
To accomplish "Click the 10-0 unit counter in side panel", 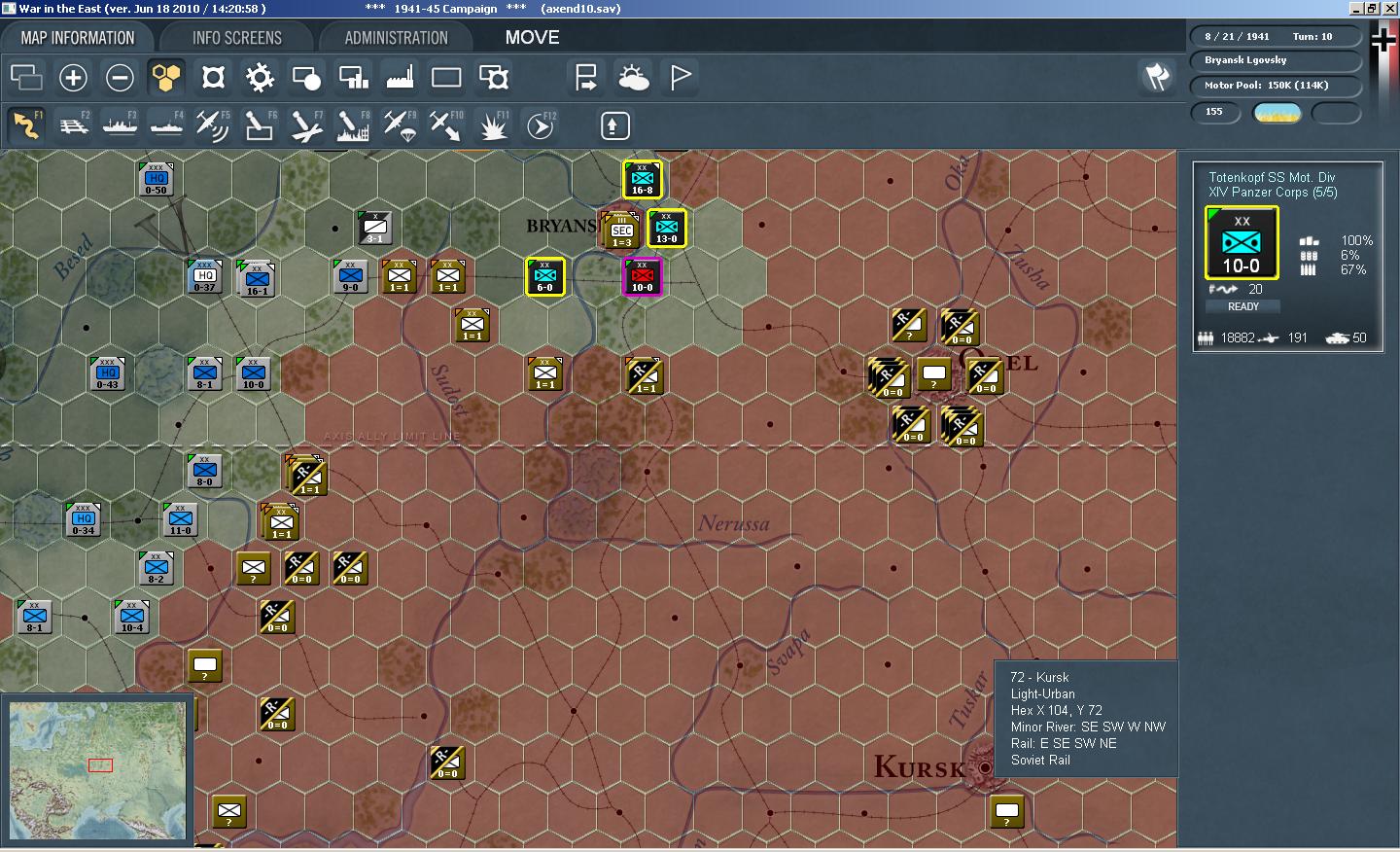I will tap(1242, 243).
